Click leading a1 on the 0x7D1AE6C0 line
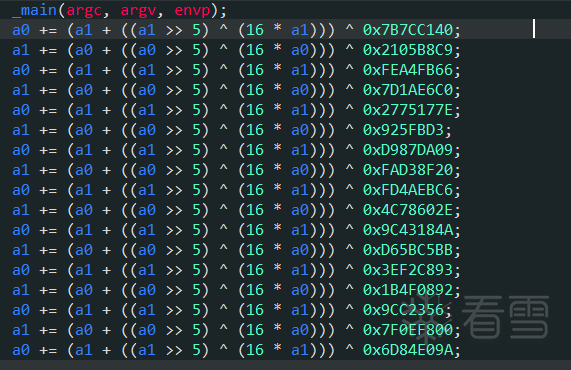This screenshot has height=370, width=571. [x=21, y=90]
